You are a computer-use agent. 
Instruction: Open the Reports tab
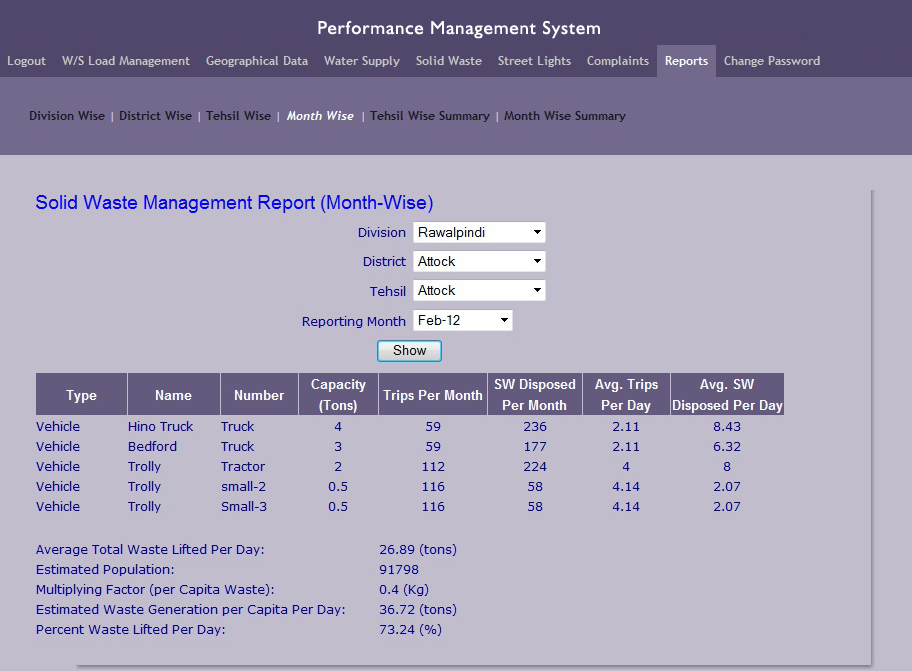point(686,61)
